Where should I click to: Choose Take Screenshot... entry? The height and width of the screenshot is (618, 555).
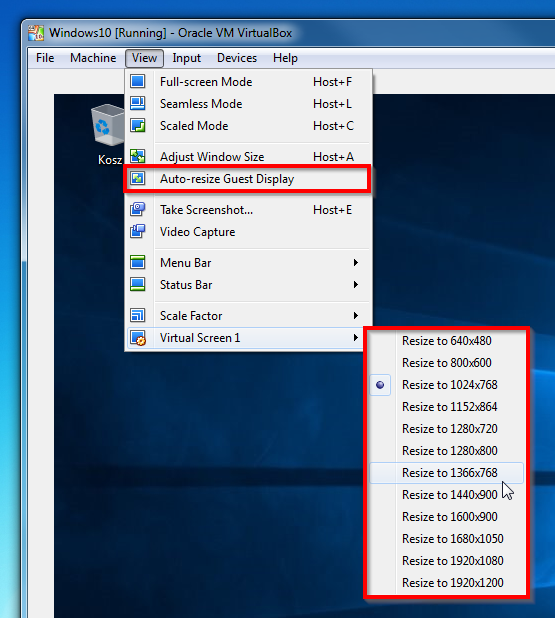[x=248, y=210]
